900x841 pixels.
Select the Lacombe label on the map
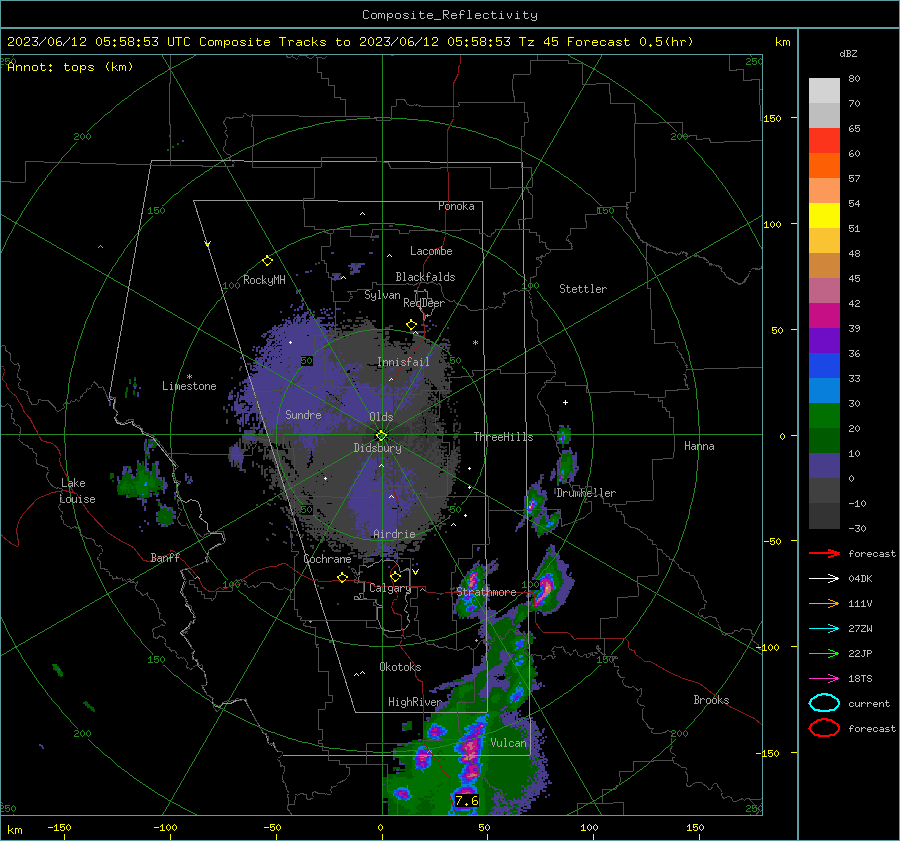430,251
